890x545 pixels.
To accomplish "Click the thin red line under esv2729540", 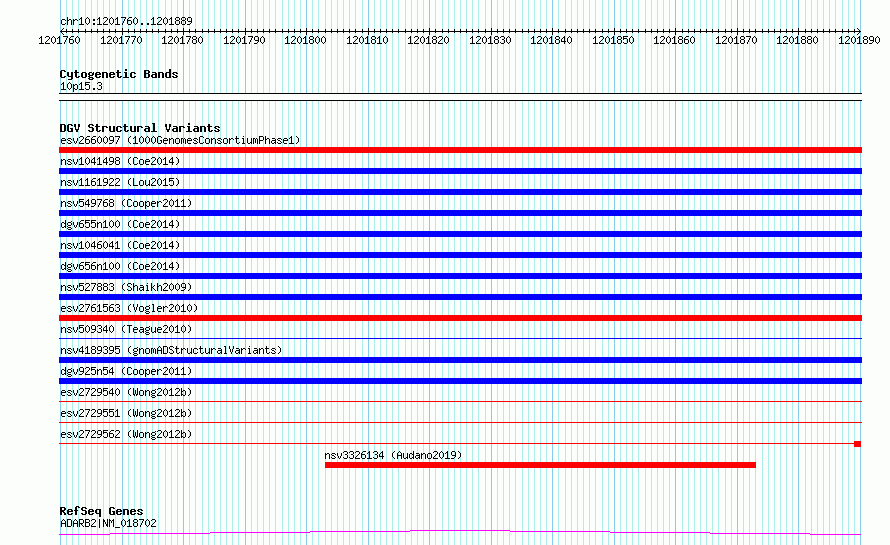I will tap(460, 402).
